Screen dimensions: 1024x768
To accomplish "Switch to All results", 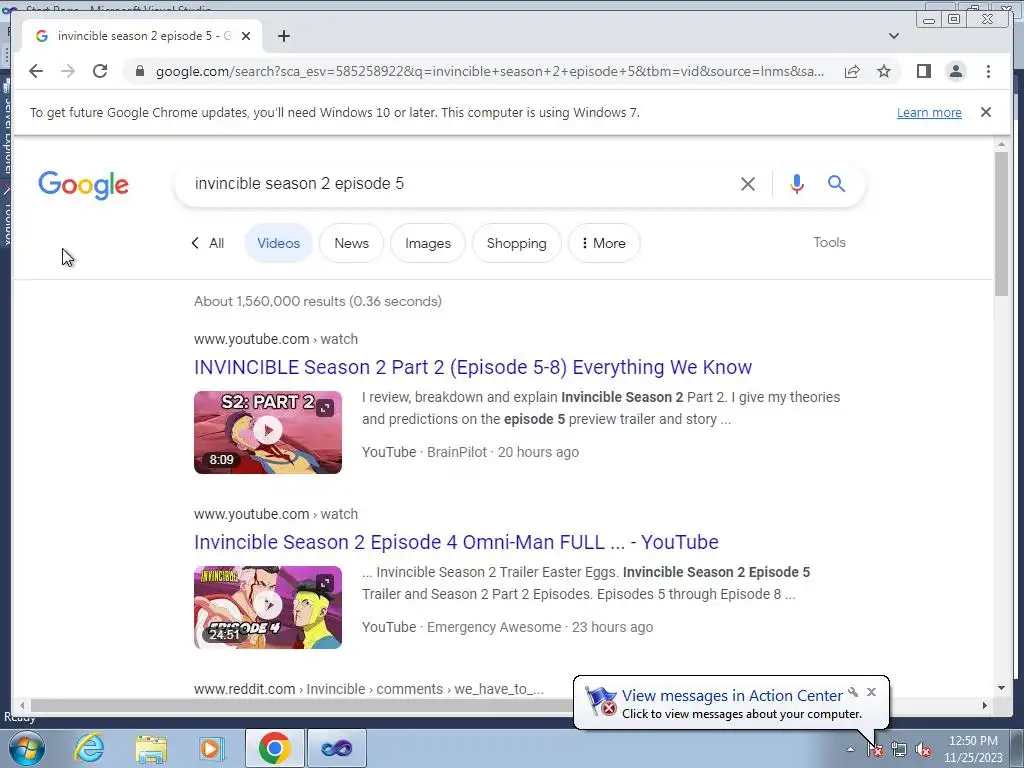I will pos(208,243).
